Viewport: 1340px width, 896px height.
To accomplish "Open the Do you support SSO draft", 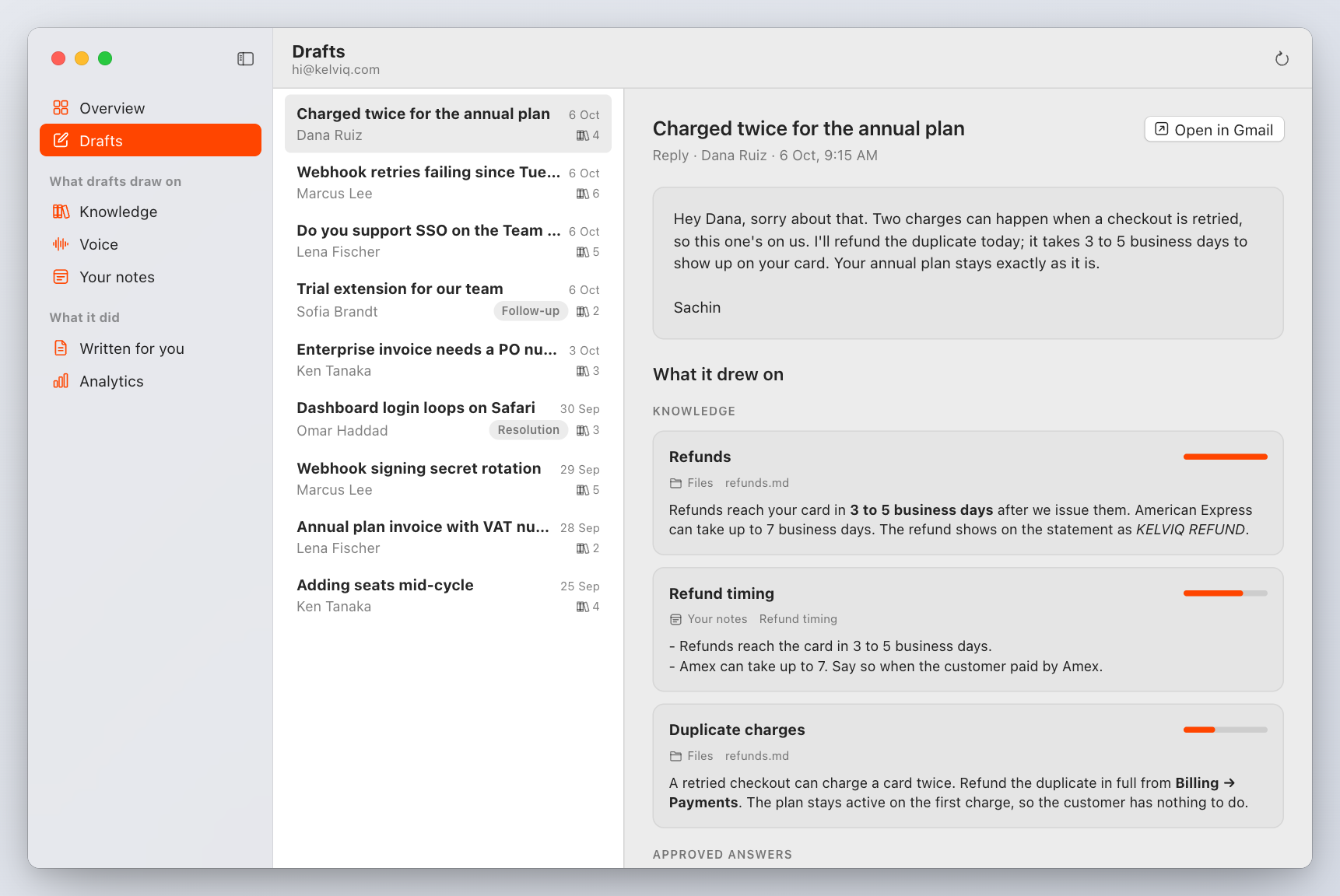I will pos(448,241).
